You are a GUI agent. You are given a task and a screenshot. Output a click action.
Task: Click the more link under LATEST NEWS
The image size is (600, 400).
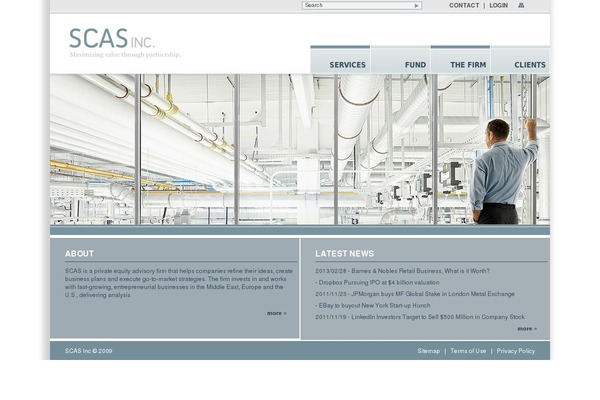(527, 328)
